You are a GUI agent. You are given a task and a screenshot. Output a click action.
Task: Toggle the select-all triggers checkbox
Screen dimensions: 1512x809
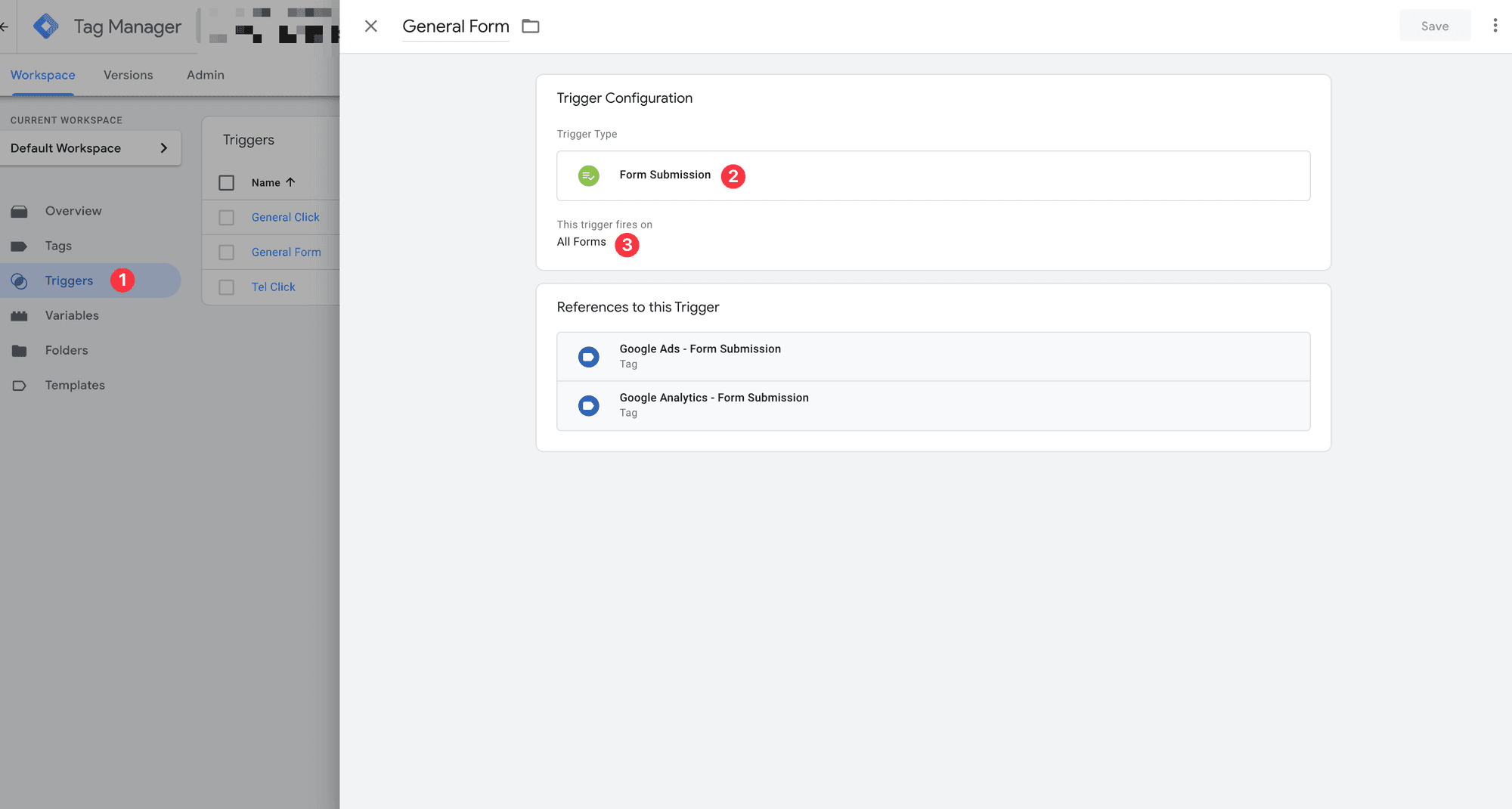(226, 183)
